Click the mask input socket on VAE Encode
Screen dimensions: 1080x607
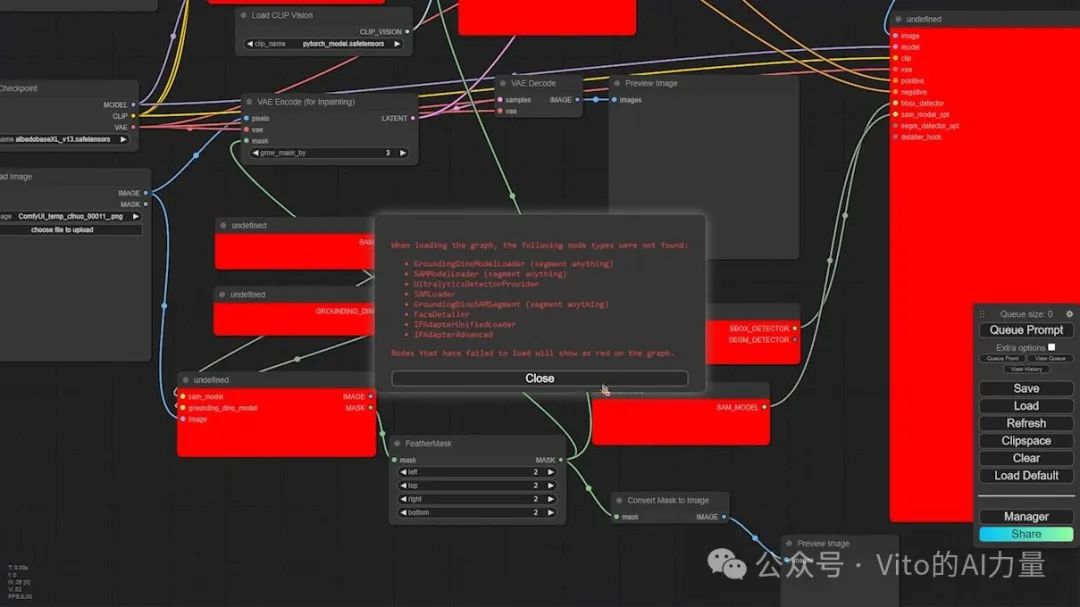[x=247, y=141]
